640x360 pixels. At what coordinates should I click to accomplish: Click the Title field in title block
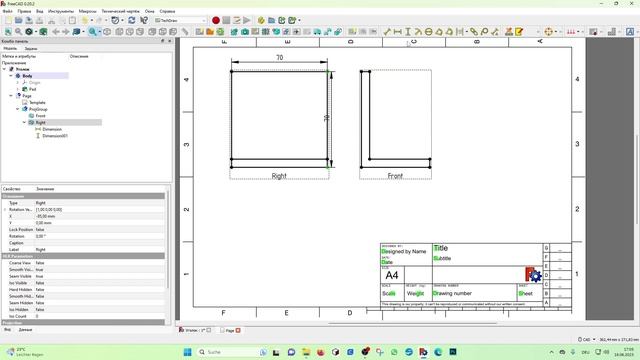pos(441,248)
